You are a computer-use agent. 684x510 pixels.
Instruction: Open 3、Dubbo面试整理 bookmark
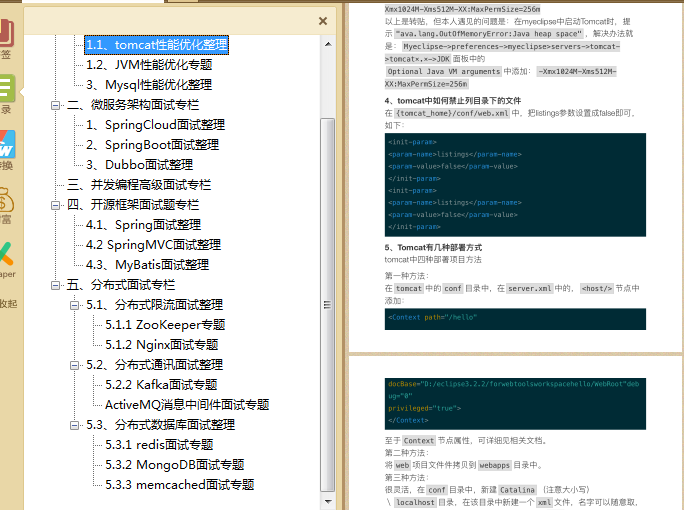click(140, 165)
